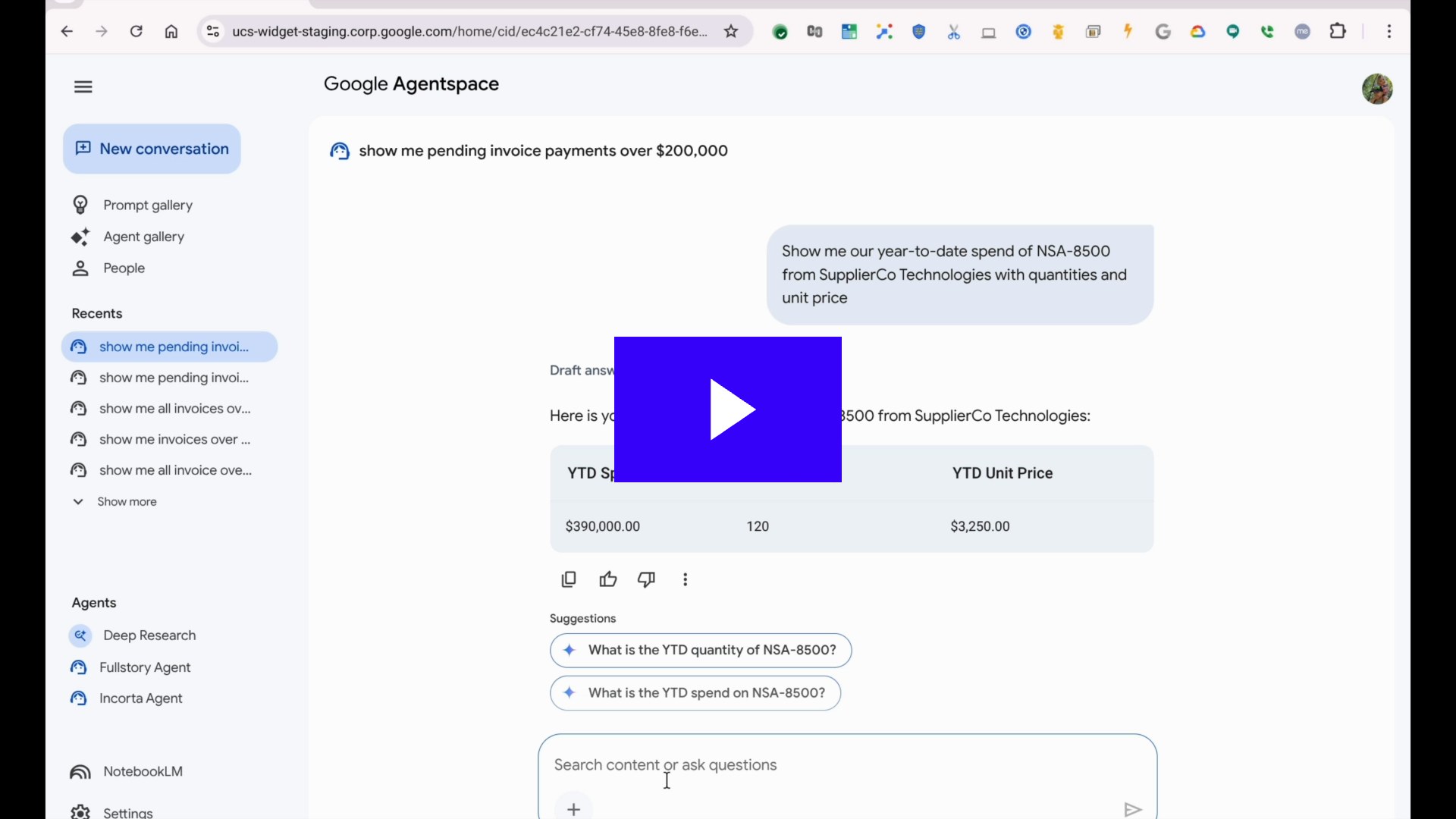Open NotebookLM
1456x819 pixels.
[127, 772]
